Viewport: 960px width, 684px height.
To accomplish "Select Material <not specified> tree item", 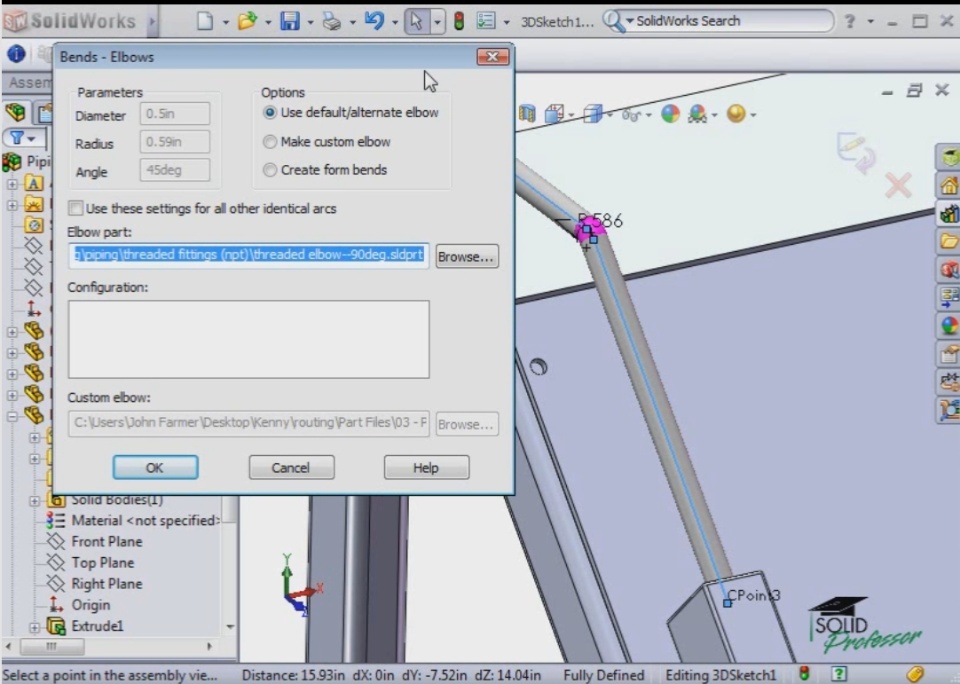I will point(145,521).
